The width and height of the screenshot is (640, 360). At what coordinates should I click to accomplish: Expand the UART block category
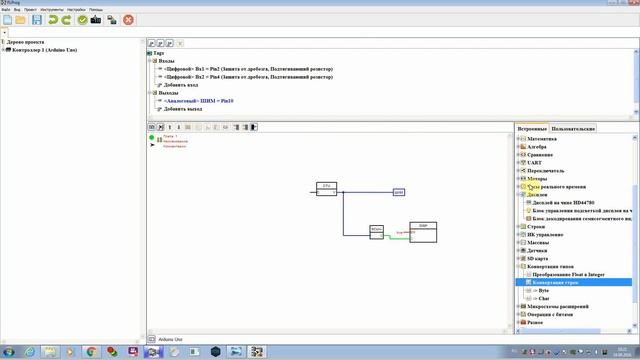[518, 162]
